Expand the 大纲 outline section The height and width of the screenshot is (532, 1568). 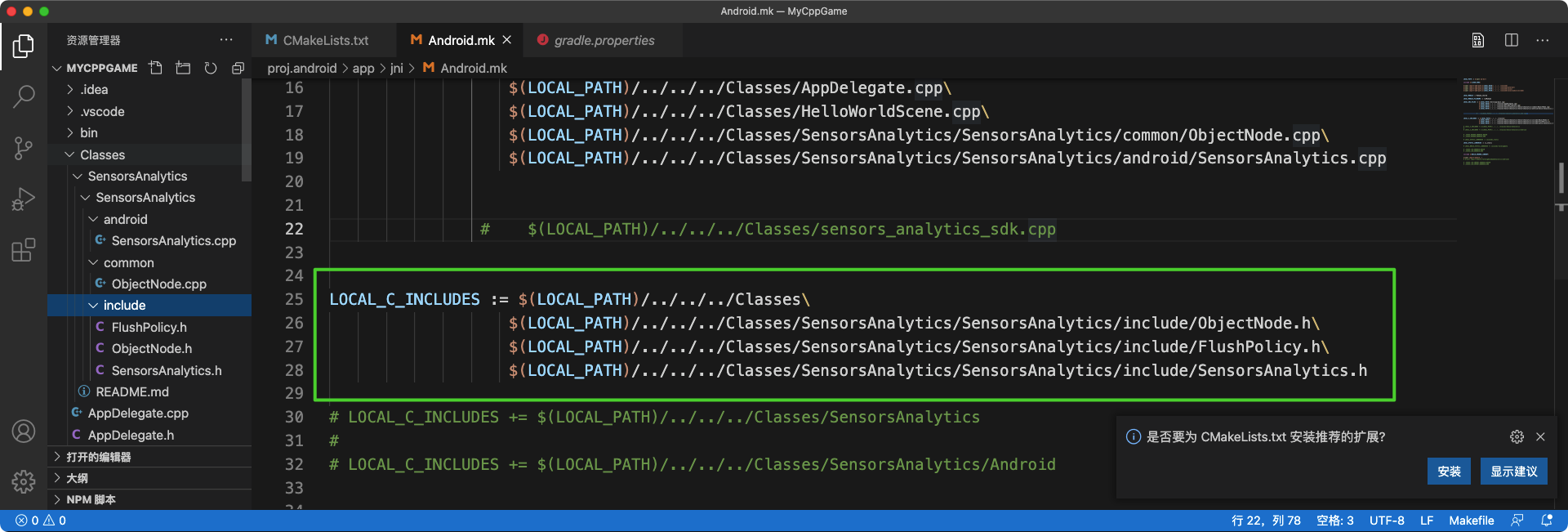coord(149,478)
